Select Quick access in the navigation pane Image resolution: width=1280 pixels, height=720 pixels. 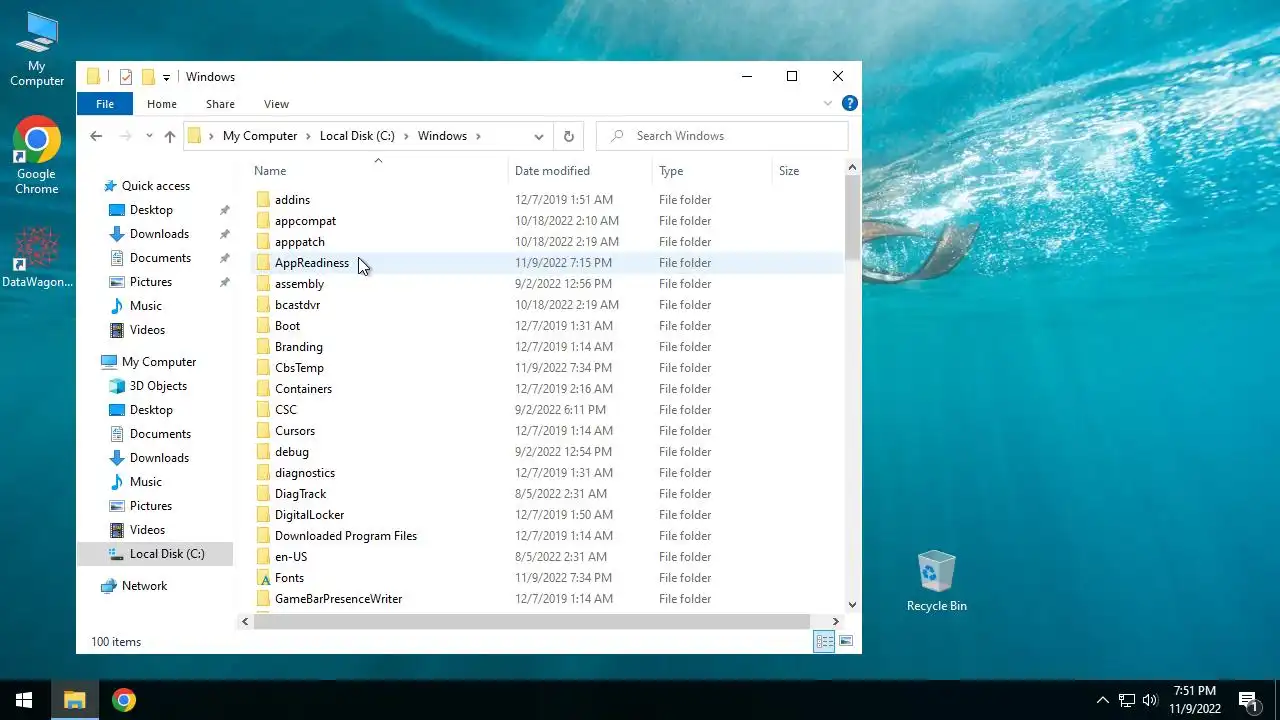[x=155, y=186]
